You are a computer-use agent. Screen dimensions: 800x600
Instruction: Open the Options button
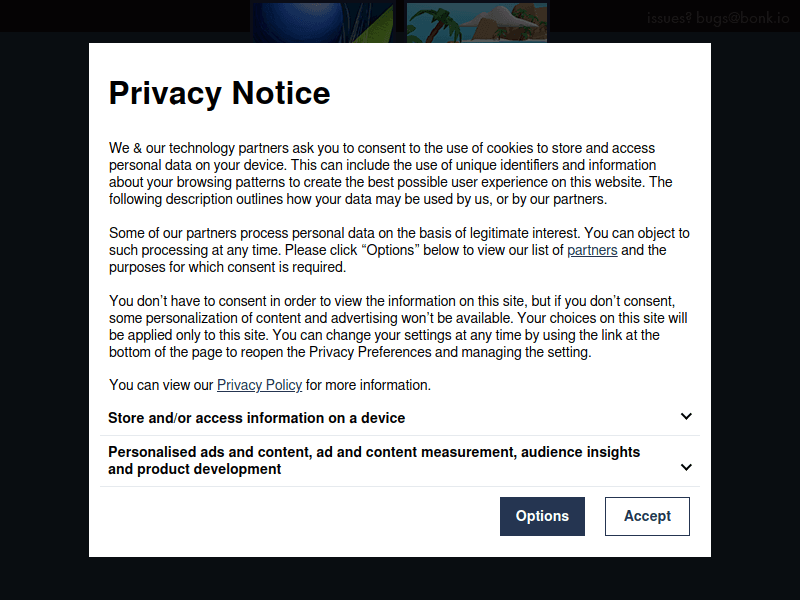tap(542, 516)
